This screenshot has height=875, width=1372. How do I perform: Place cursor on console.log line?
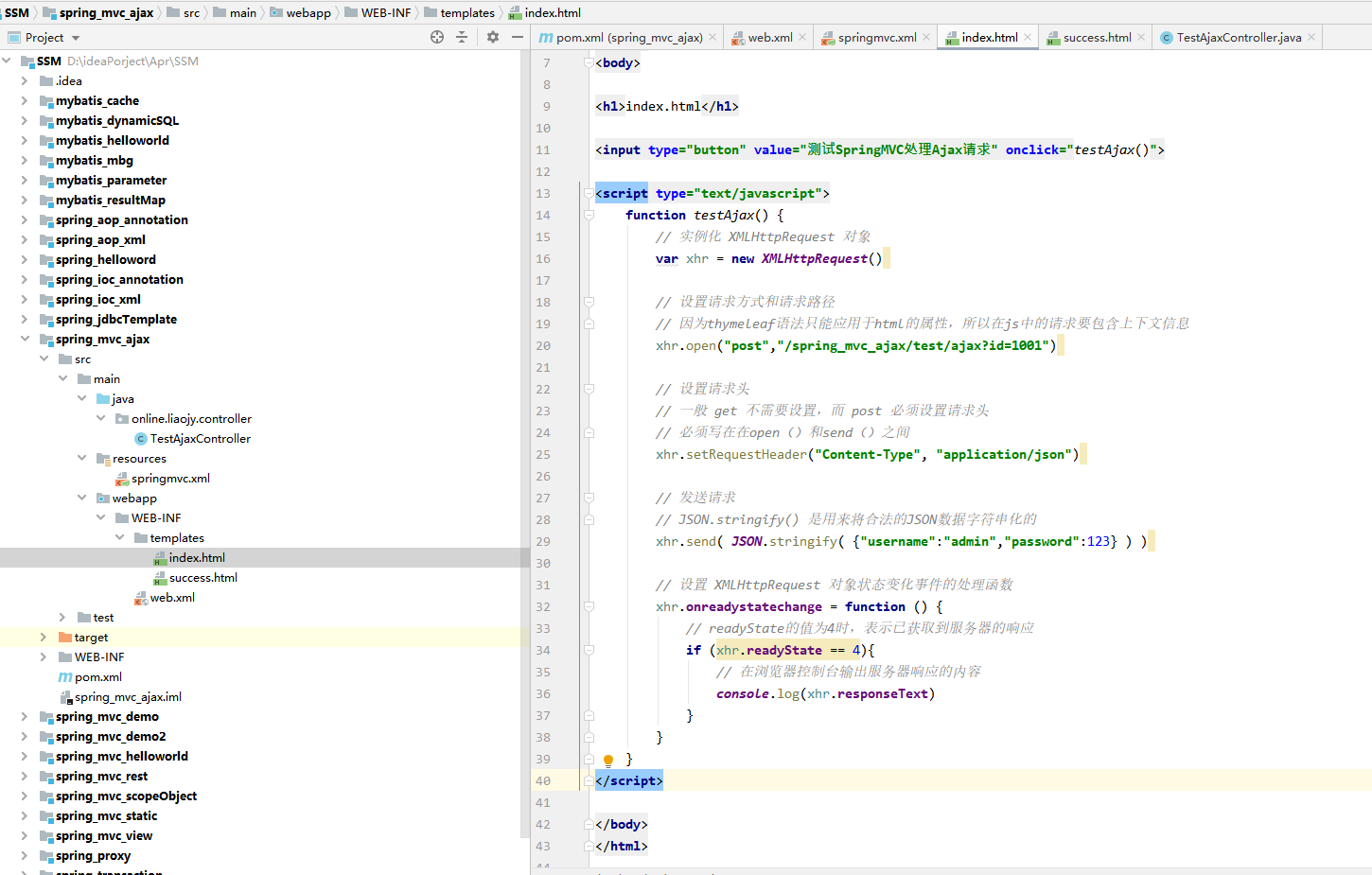[825, 693]
